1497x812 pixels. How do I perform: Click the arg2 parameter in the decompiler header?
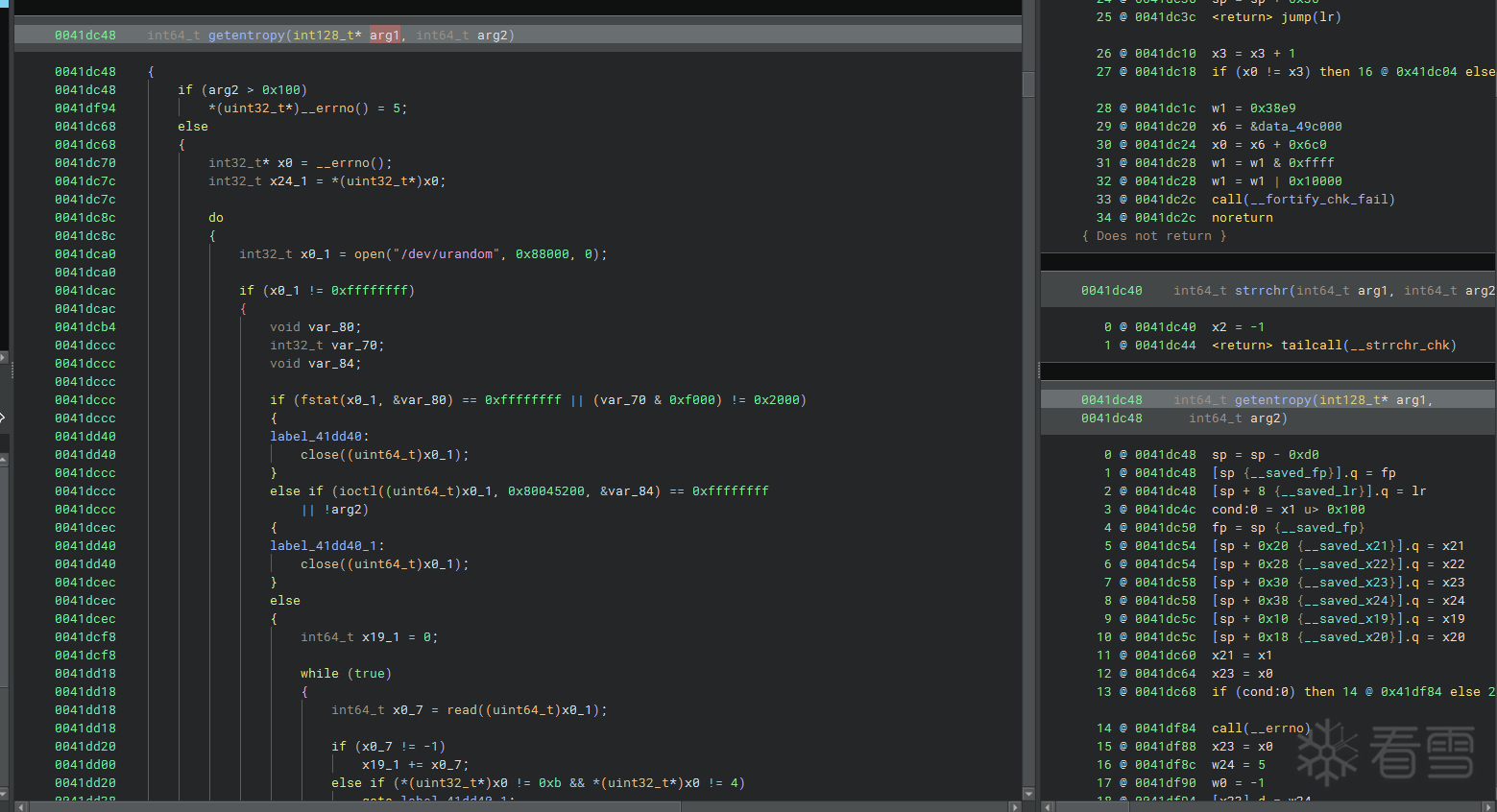pyautogui.click(x=493, y=36)
